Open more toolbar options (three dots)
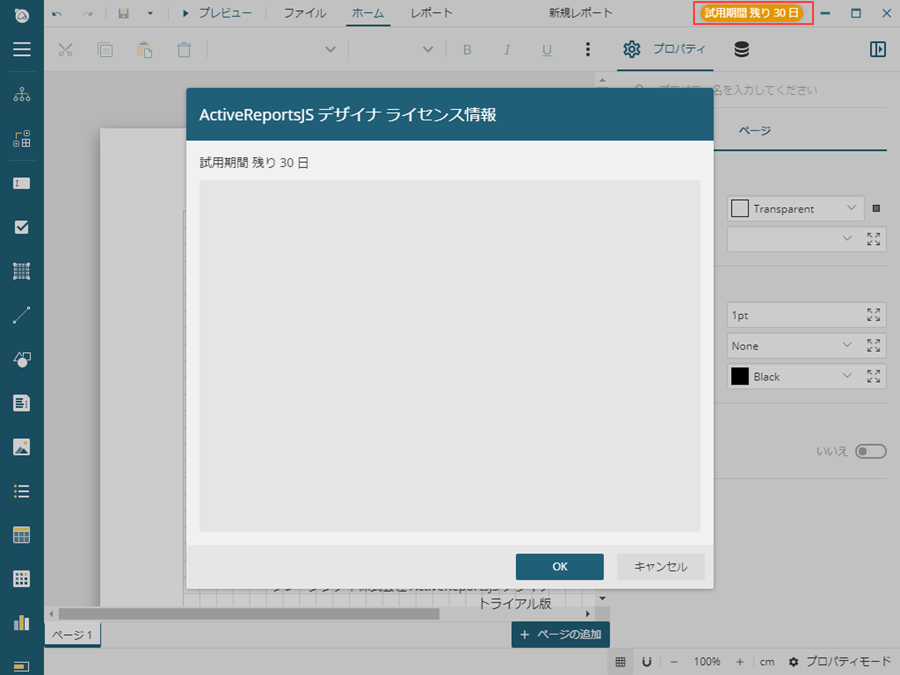The height and width of the screenshot is (675, 900). [587, 49]
